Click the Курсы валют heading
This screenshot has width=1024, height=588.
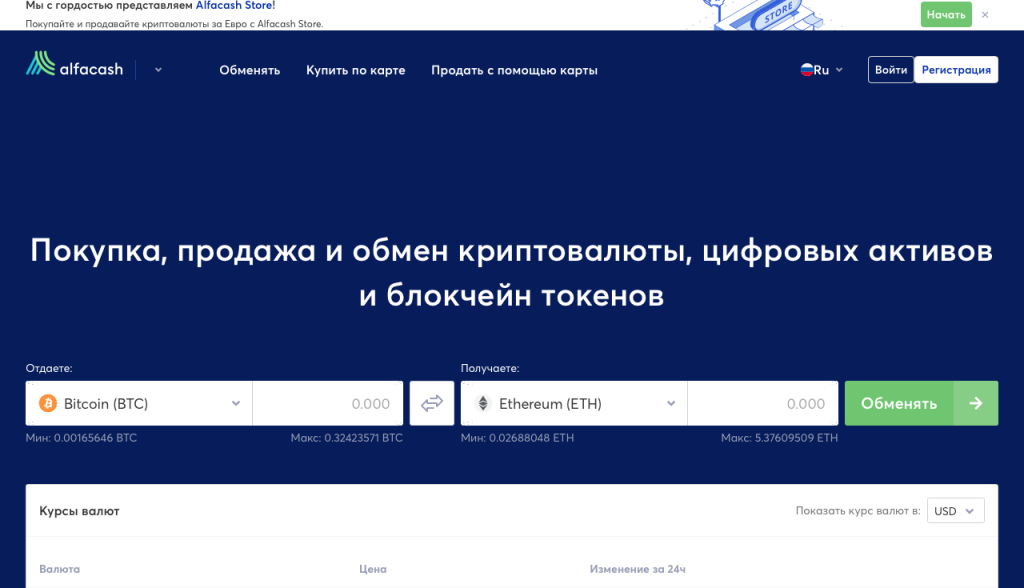coord(79,511)
